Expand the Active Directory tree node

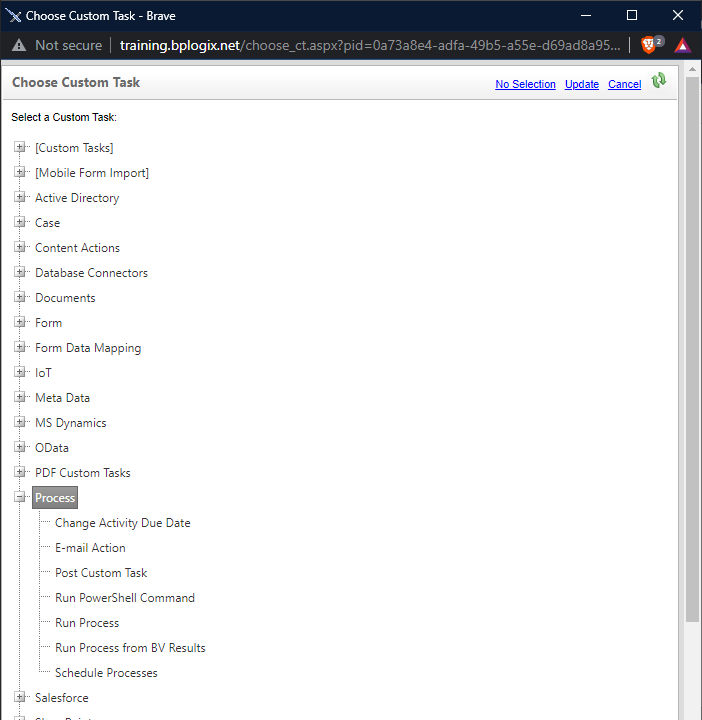(19, 197)
